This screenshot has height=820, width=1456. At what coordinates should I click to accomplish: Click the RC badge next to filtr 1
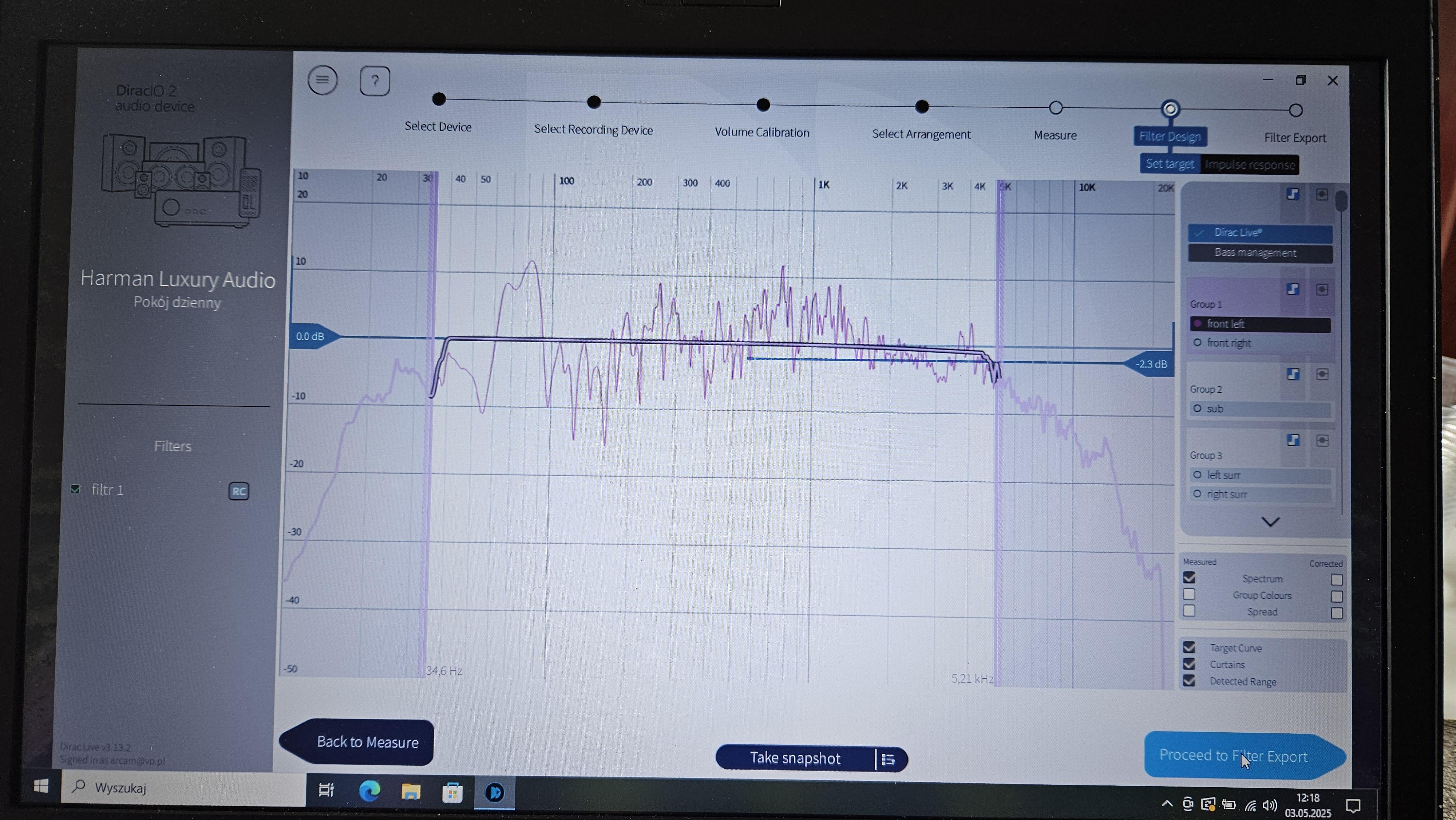point(238,491)
